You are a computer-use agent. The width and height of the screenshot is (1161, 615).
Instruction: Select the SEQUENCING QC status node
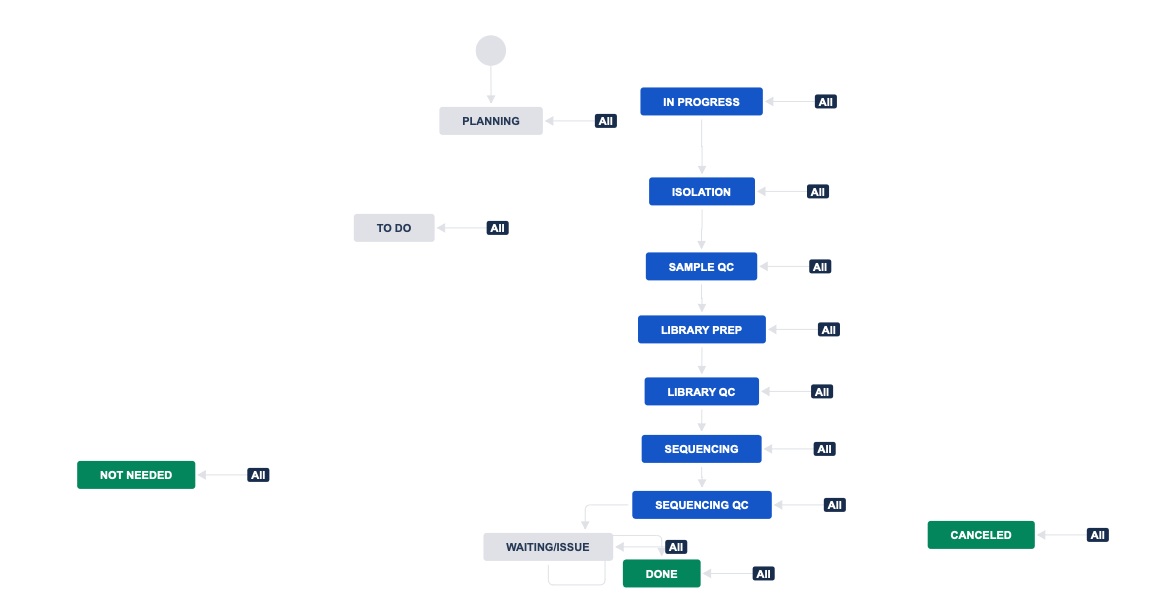(x=701, y=505)
